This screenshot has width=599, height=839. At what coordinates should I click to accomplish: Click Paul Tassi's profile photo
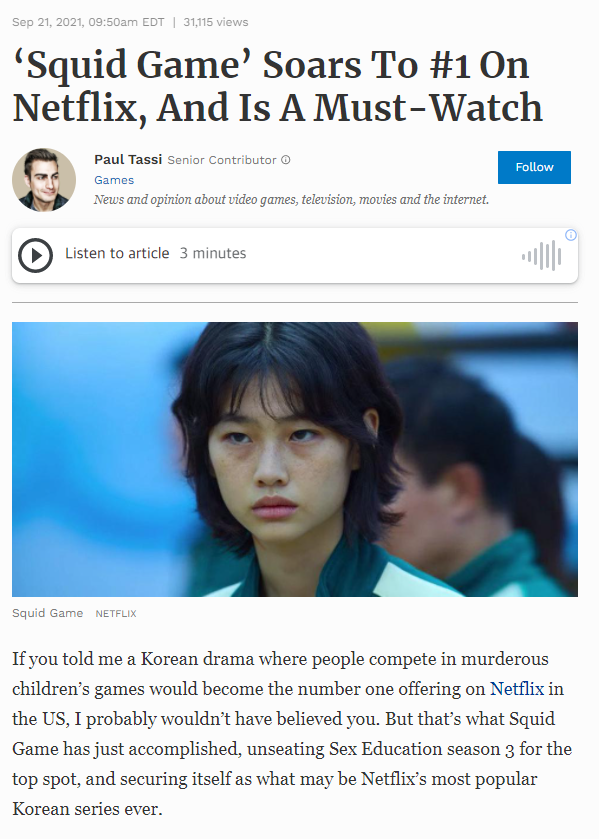click(x=44, y=180)
